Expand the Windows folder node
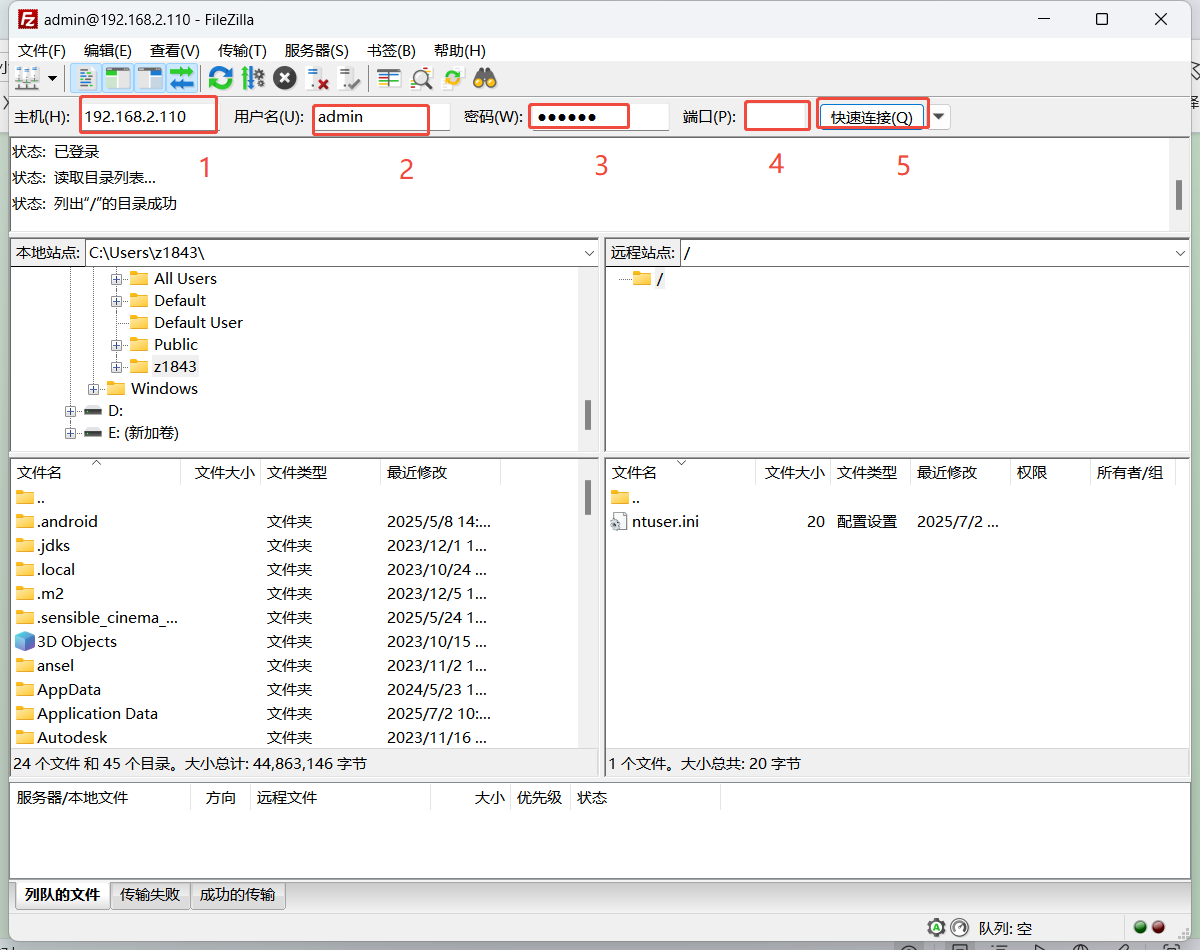Image resolution: width=1200 pixels, height=950 pixels. 94,389
